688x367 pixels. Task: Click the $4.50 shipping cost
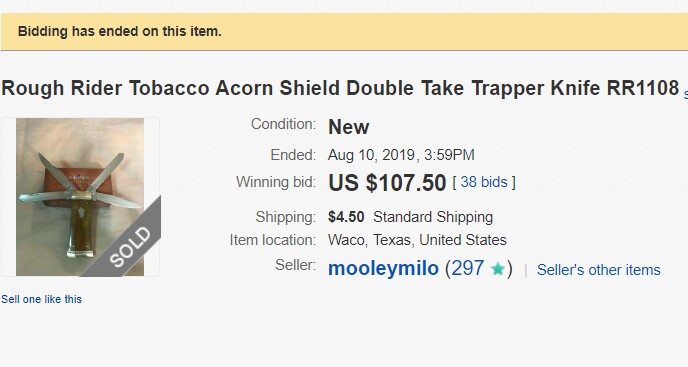tap(346, 217)
